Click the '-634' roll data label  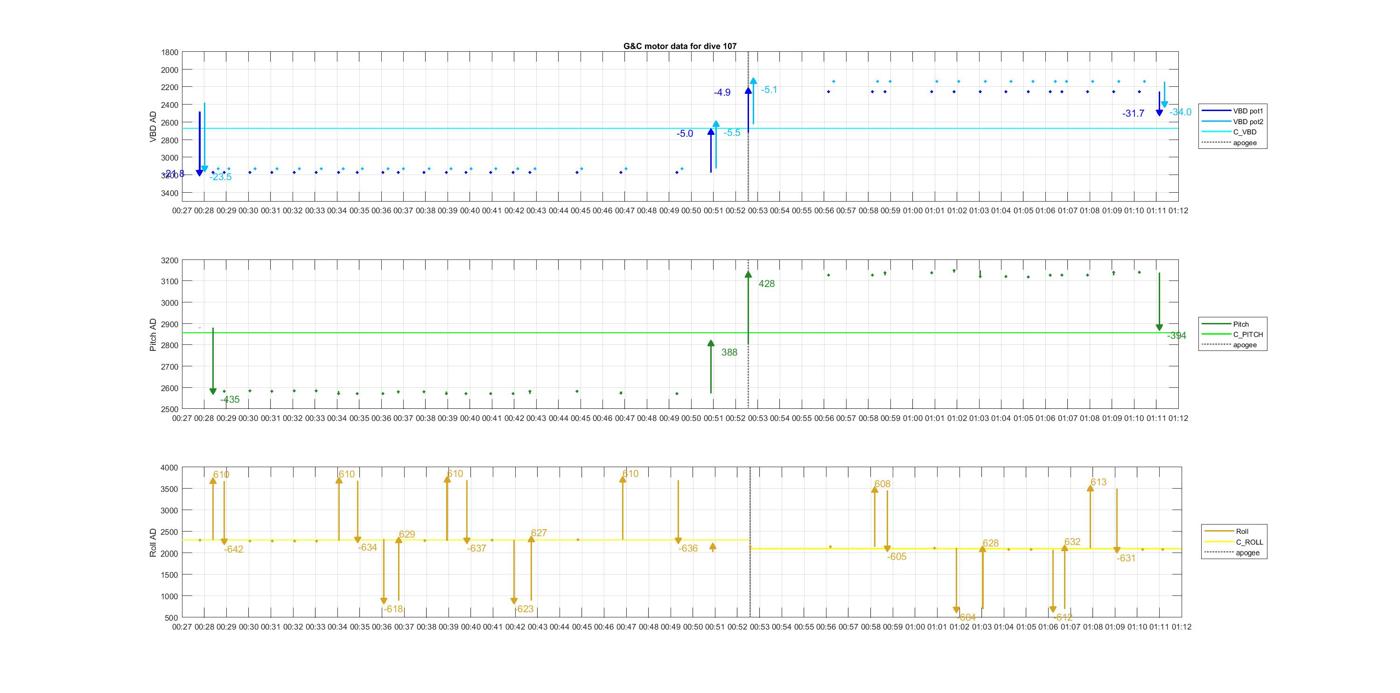[x=368, y=547]
